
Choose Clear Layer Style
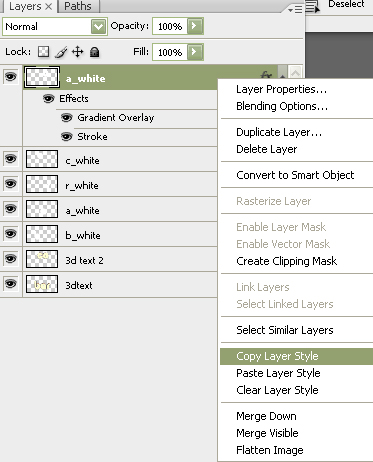(277, 390)
